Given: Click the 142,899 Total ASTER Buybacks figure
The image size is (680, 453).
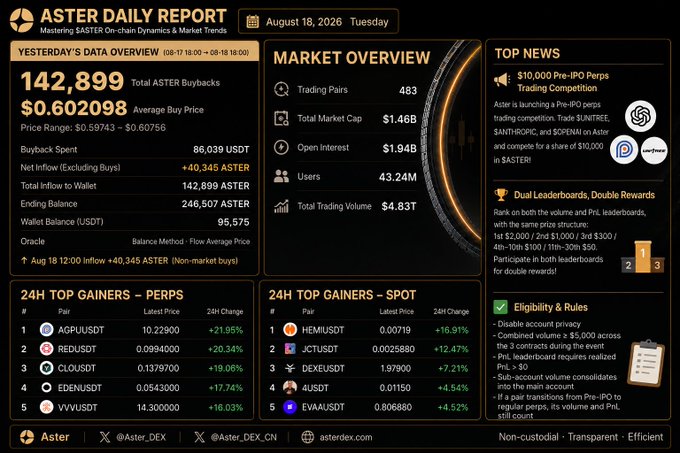Looking at the screenshot, I should click(x=72, y=81).
